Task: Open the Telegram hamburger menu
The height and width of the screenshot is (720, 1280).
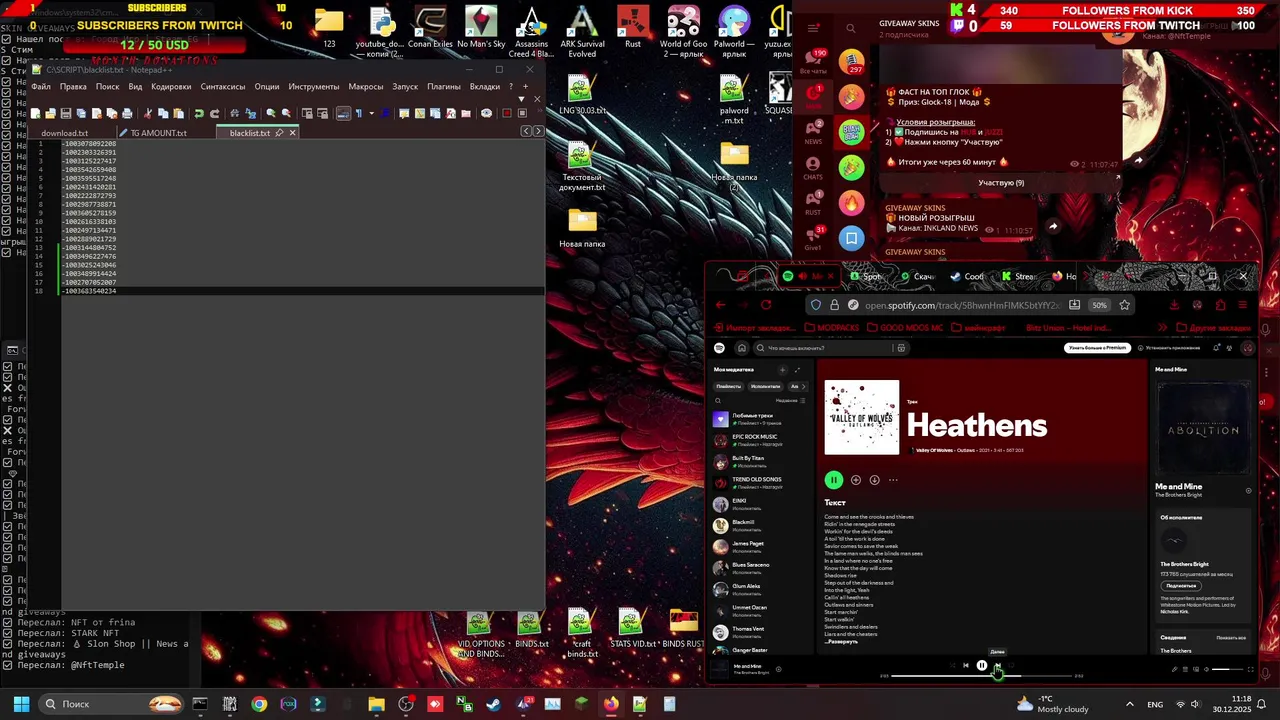Action: pos(813,28)
